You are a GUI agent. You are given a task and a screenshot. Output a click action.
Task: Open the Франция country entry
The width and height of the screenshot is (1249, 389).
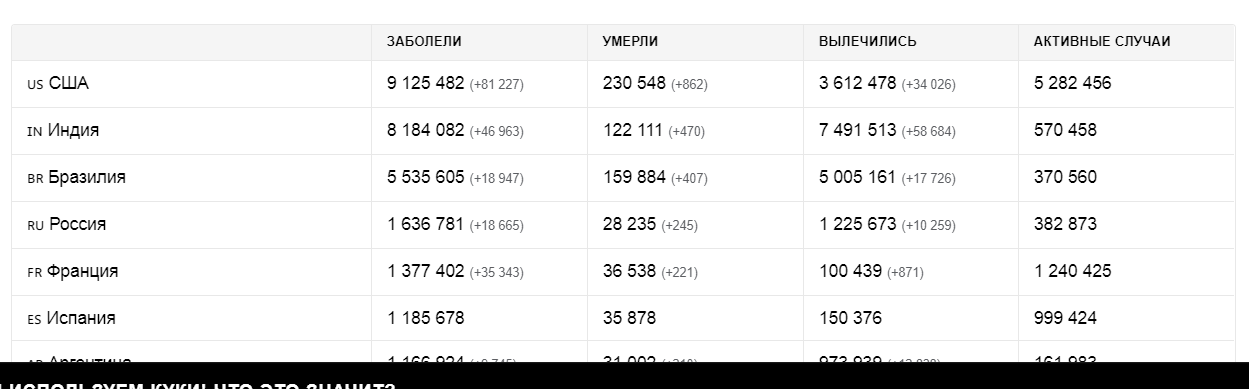click(83, 272)
